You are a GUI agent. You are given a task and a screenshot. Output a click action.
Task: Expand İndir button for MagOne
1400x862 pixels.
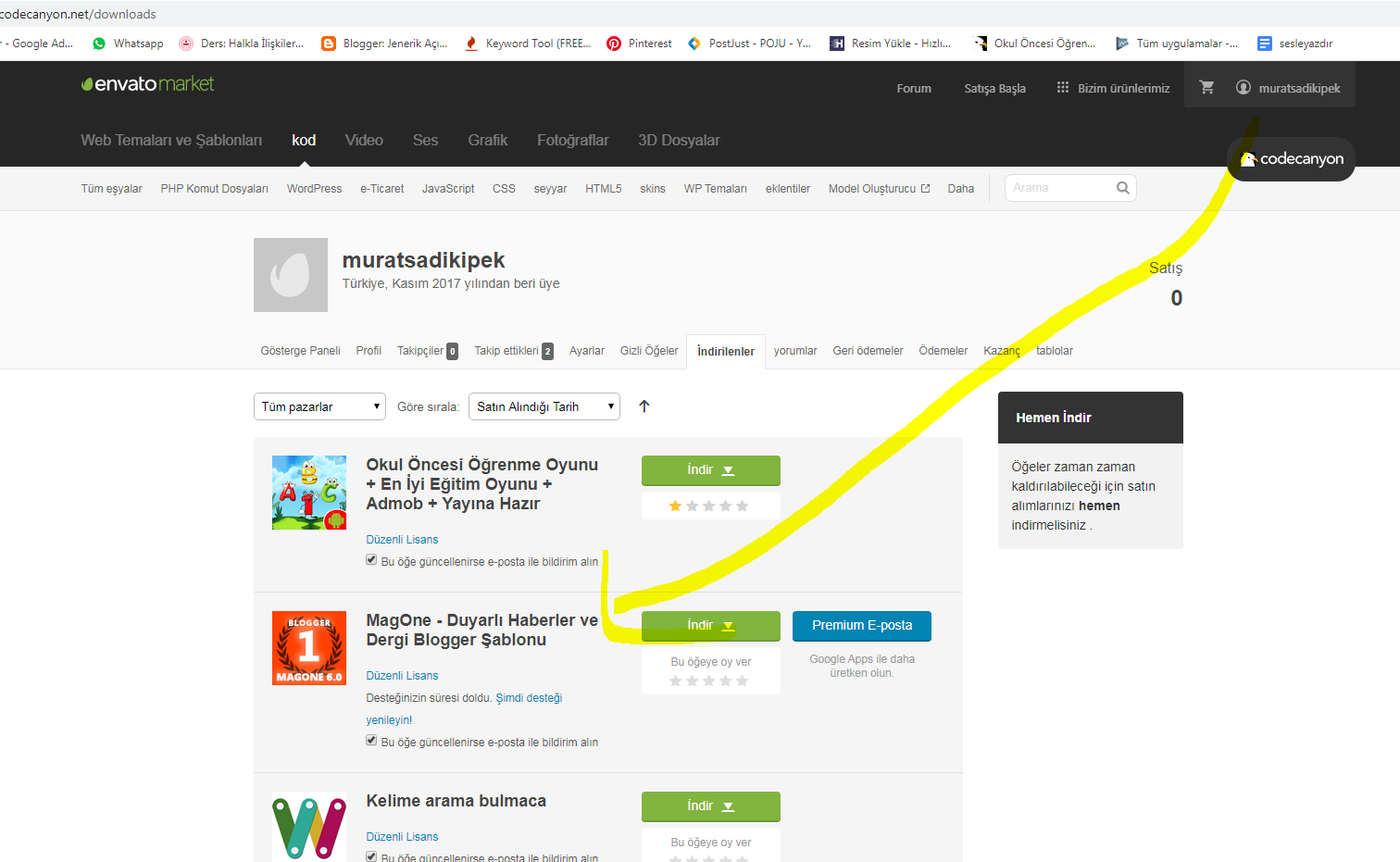tap(711, 626)
